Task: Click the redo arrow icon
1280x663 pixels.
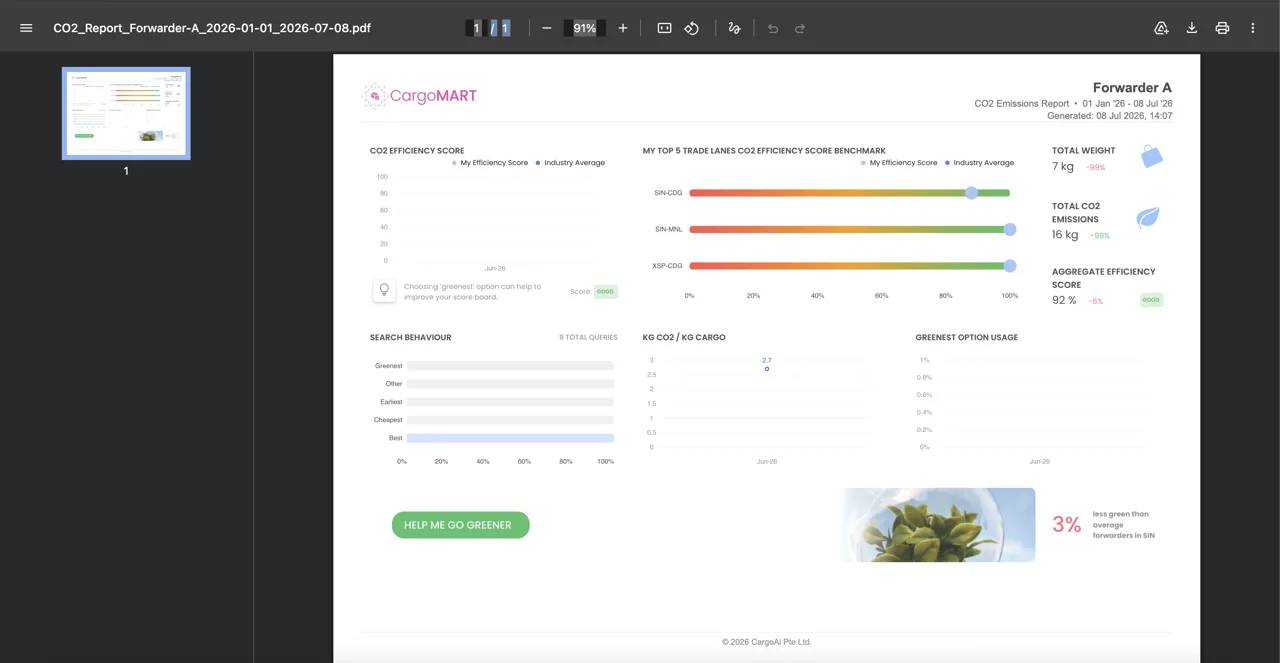Action: [x=800, y=28]
